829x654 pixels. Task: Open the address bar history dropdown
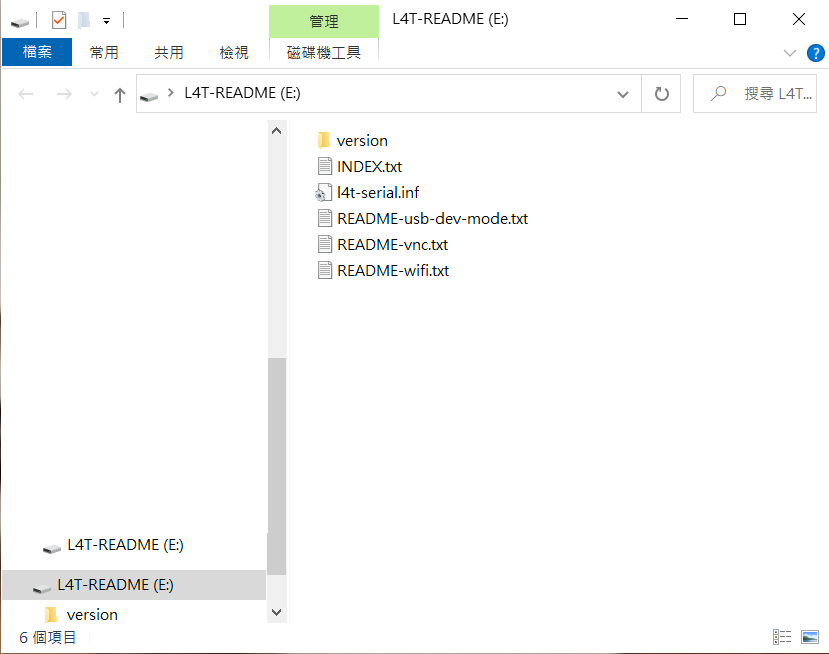tap(623, 94)
